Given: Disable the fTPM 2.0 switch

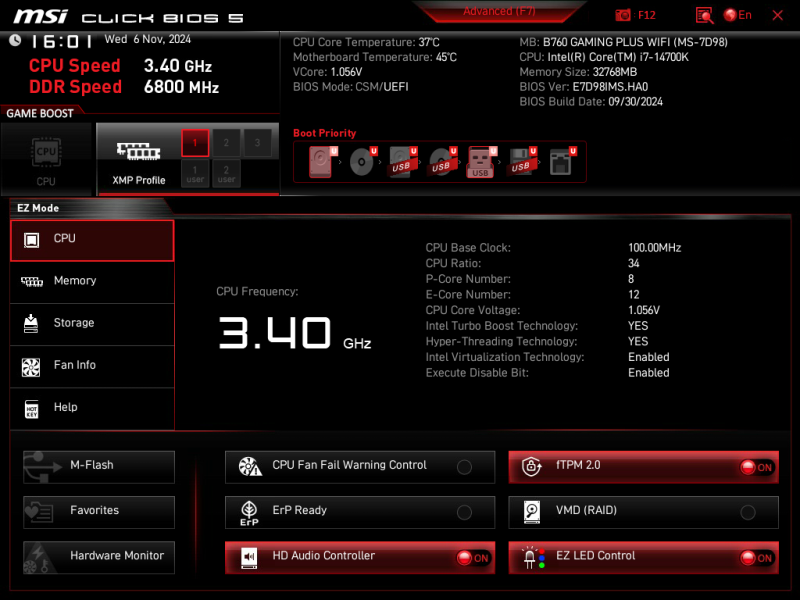Looking at the screenshot, I should tap(755, 466).
